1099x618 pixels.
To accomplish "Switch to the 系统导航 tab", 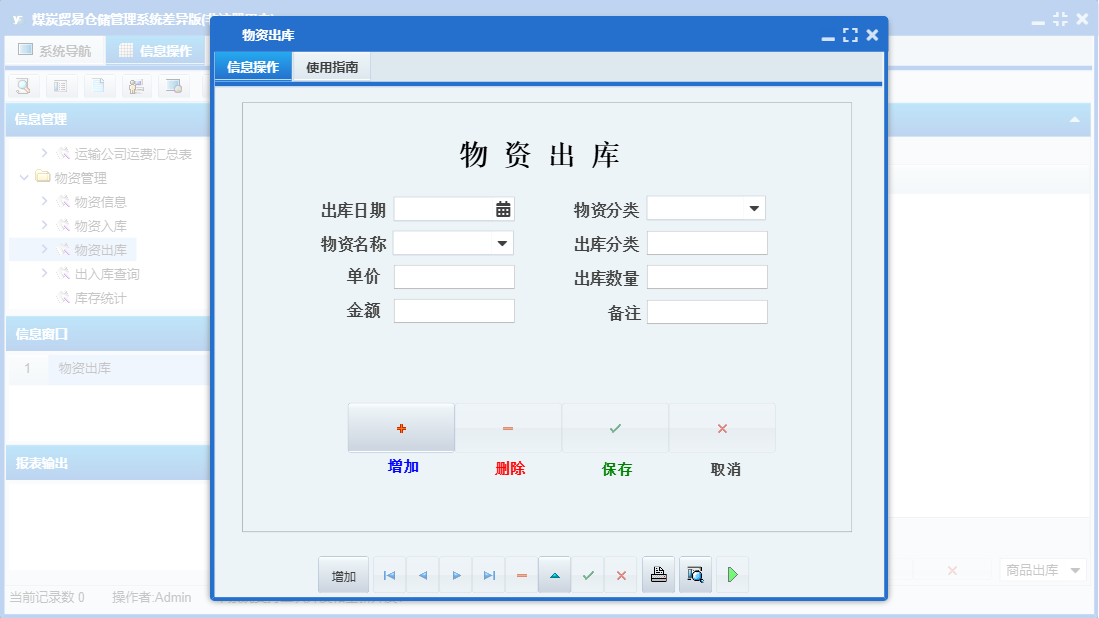I will 55,50.
